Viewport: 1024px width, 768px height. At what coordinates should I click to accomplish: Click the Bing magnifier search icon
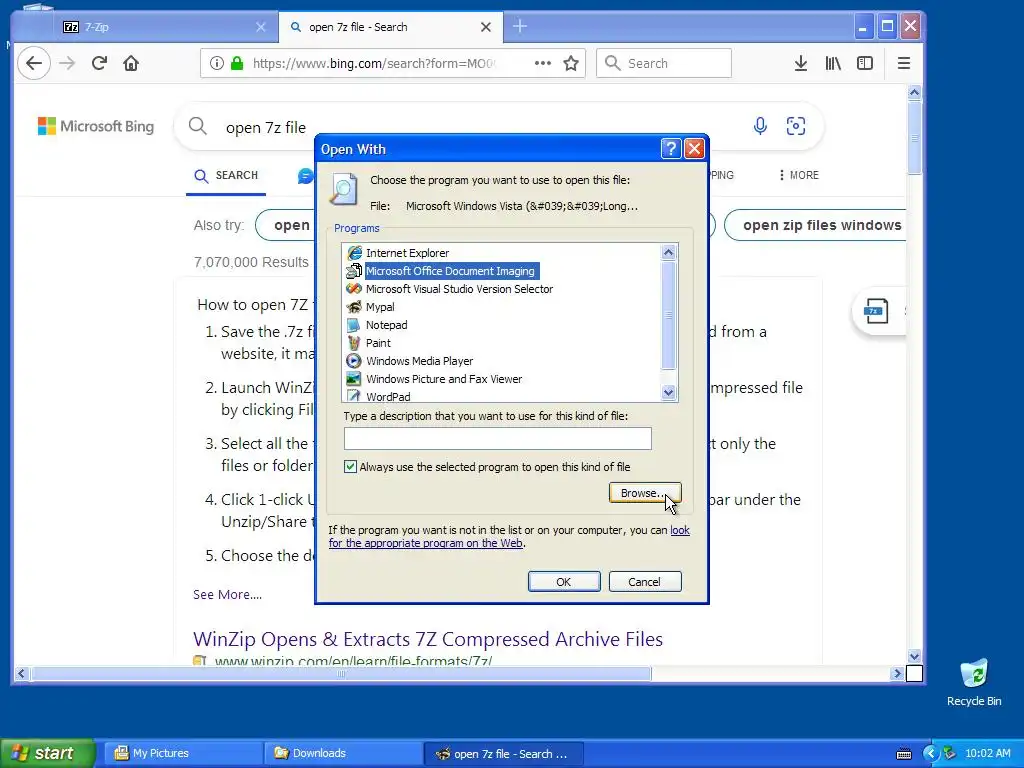(197, 125)
